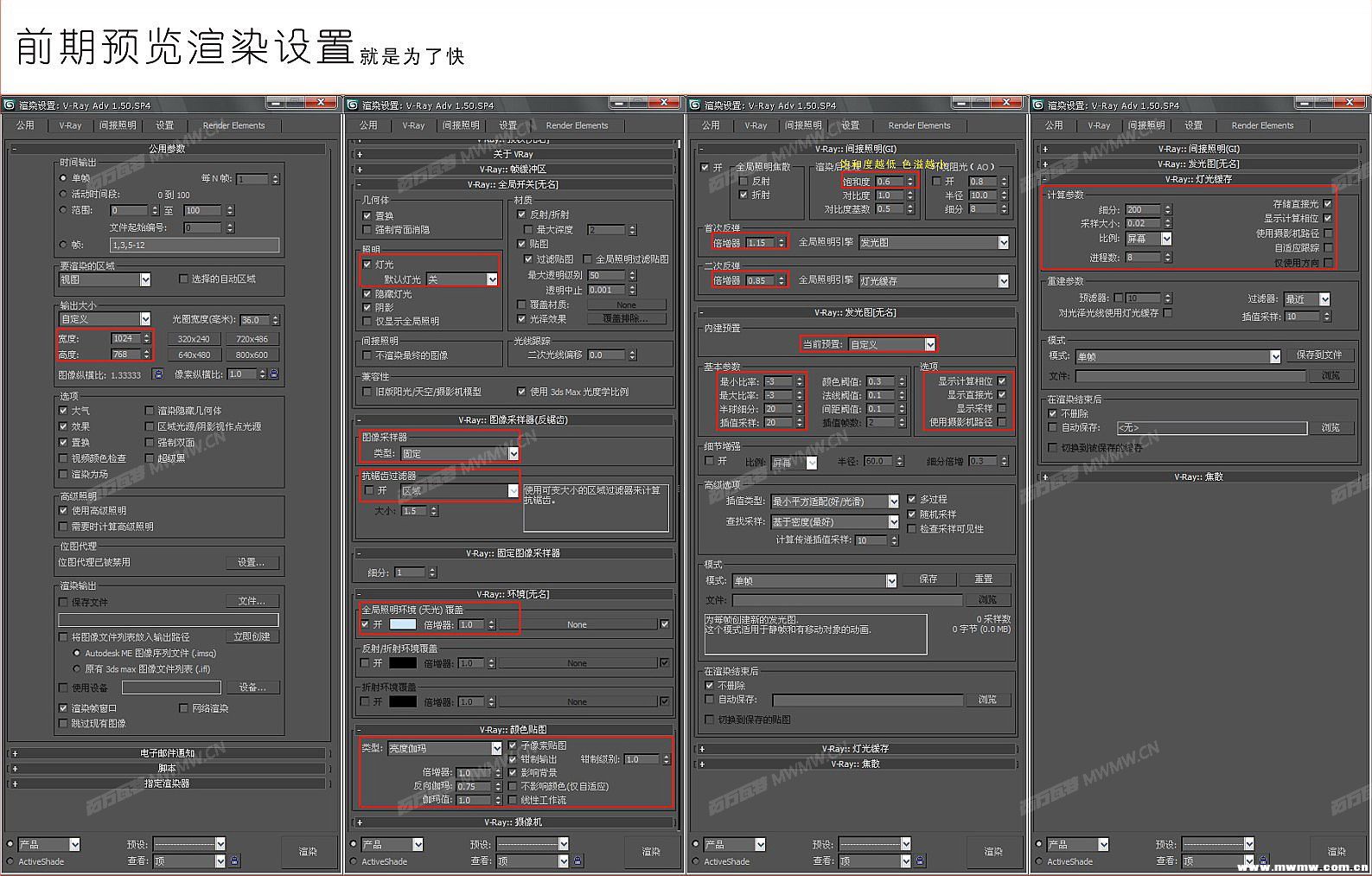Screen dimensions: 1372x876
Task: Toggle the 灯光 checkbox in 全局开关
Action: (x=367, y=265)
